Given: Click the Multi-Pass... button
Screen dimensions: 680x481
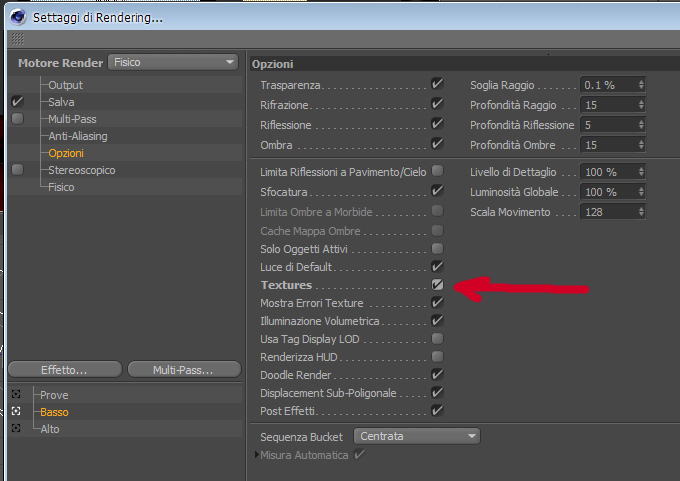Looking at the screenshot, I should (184, 370).
